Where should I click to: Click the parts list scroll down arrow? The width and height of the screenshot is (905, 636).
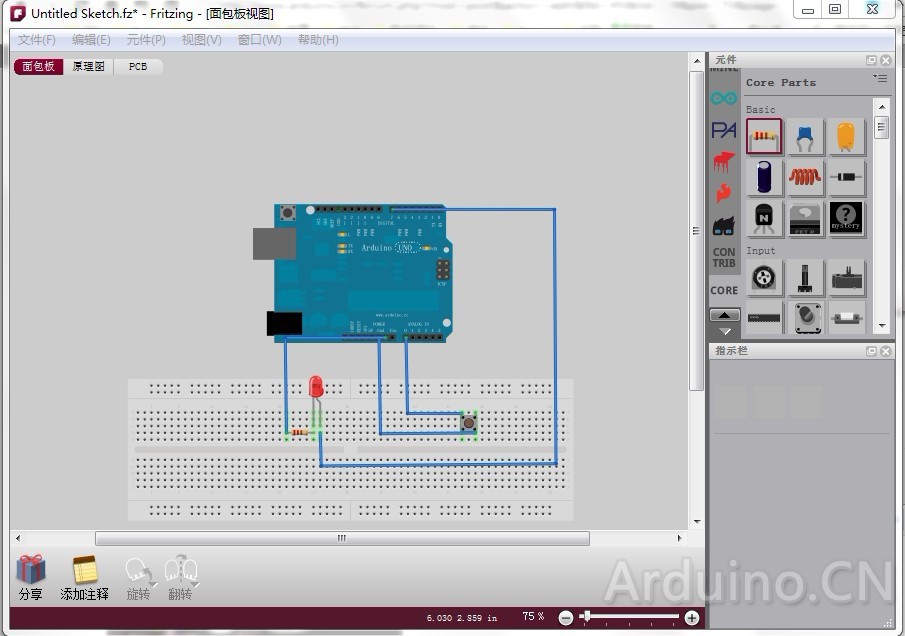tap(881, 326)
